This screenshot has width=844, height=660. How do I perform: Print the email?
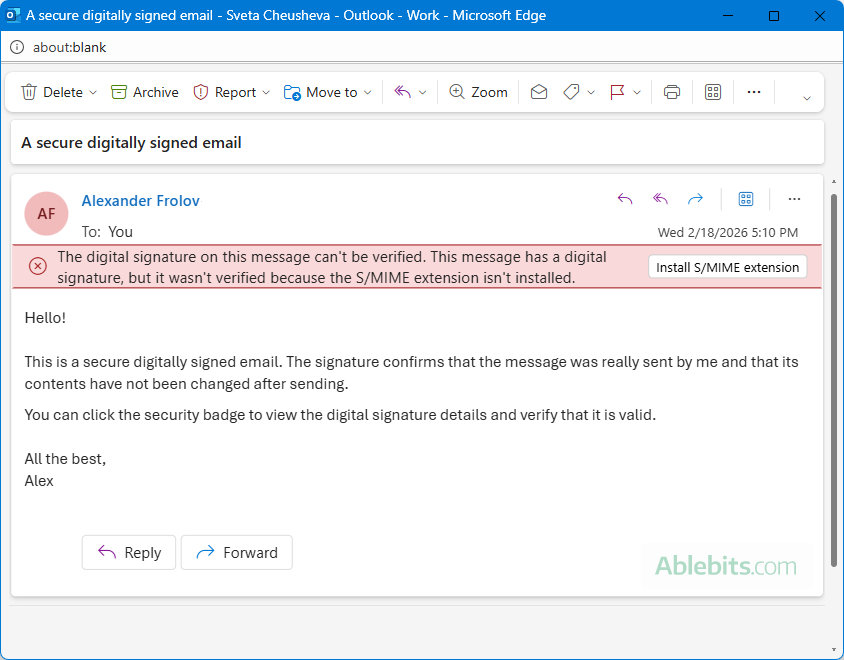tap(671, 91)
